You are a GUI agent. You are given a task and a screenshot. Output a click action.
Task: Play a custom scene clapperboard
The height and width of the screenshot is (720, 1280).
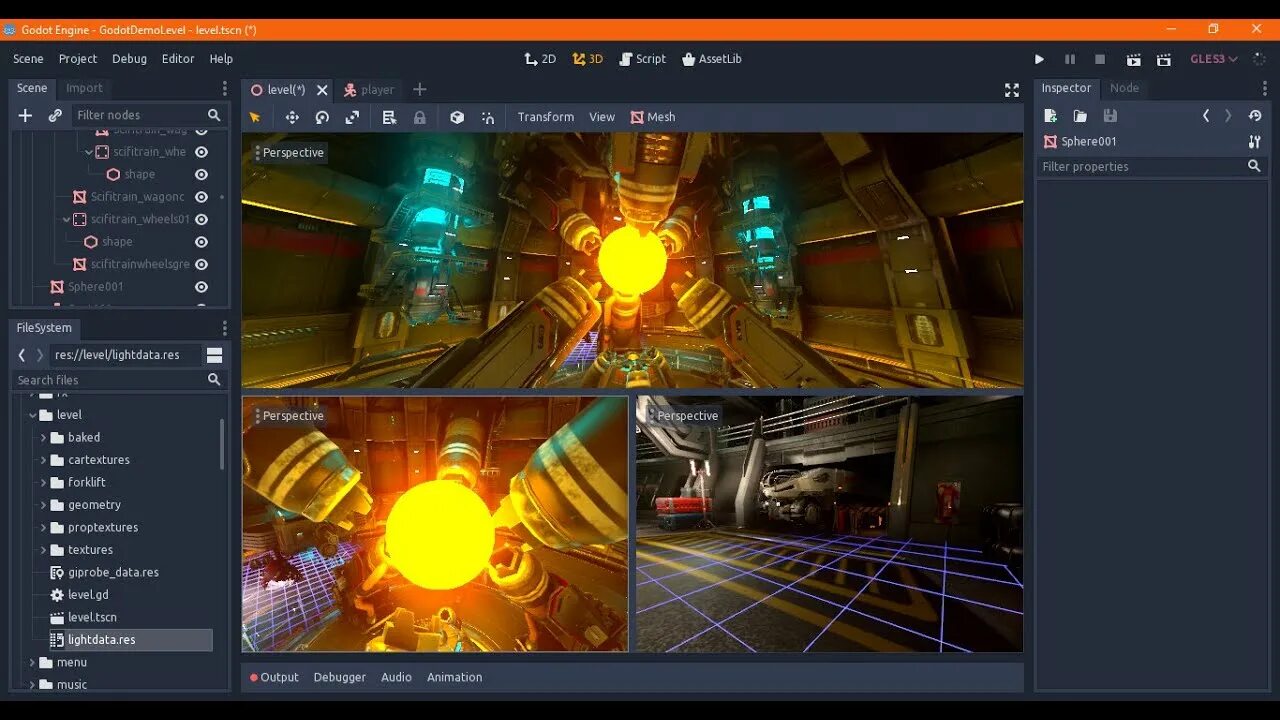pos(1164,60)
